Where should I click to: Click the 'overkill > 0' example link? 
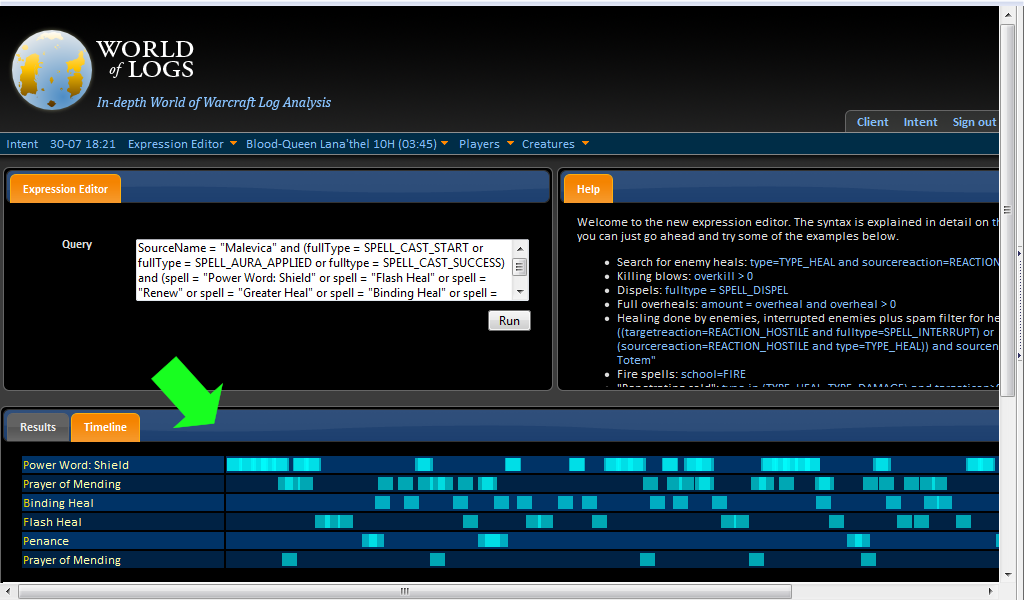tap(723, 276)
